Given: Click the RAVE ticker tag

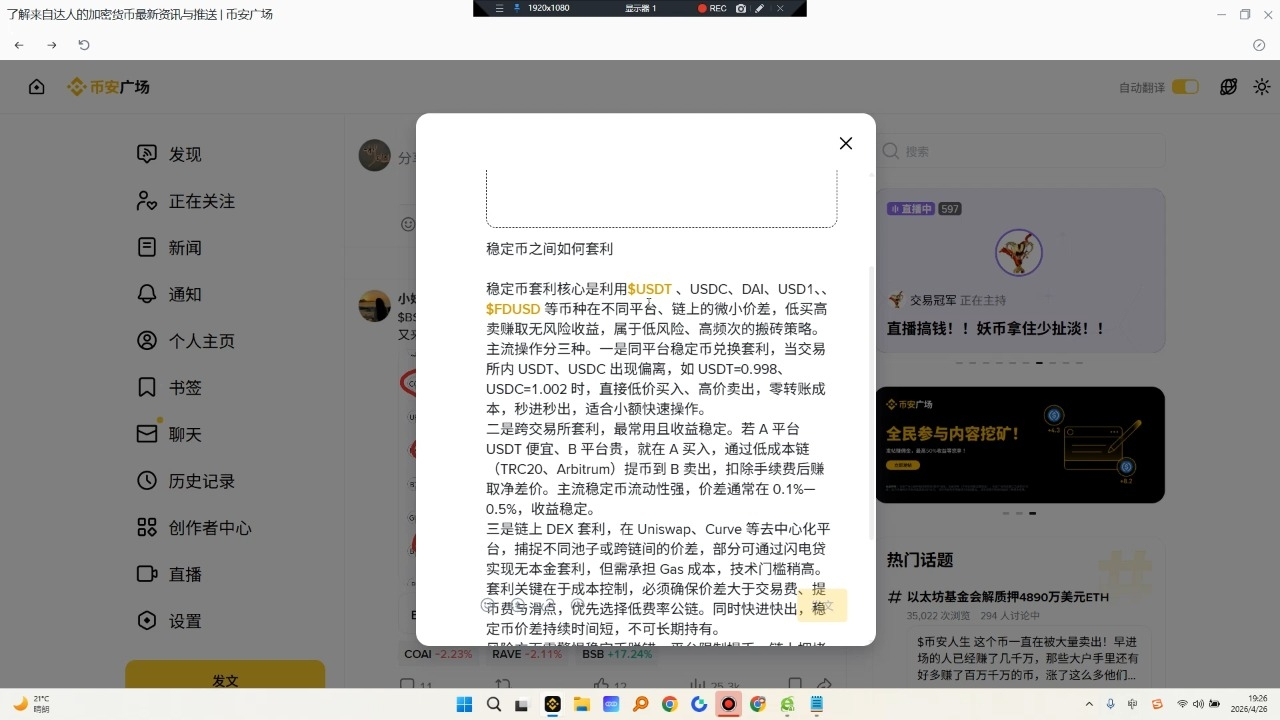Looking at the screenshot, I should click(527, 654).
